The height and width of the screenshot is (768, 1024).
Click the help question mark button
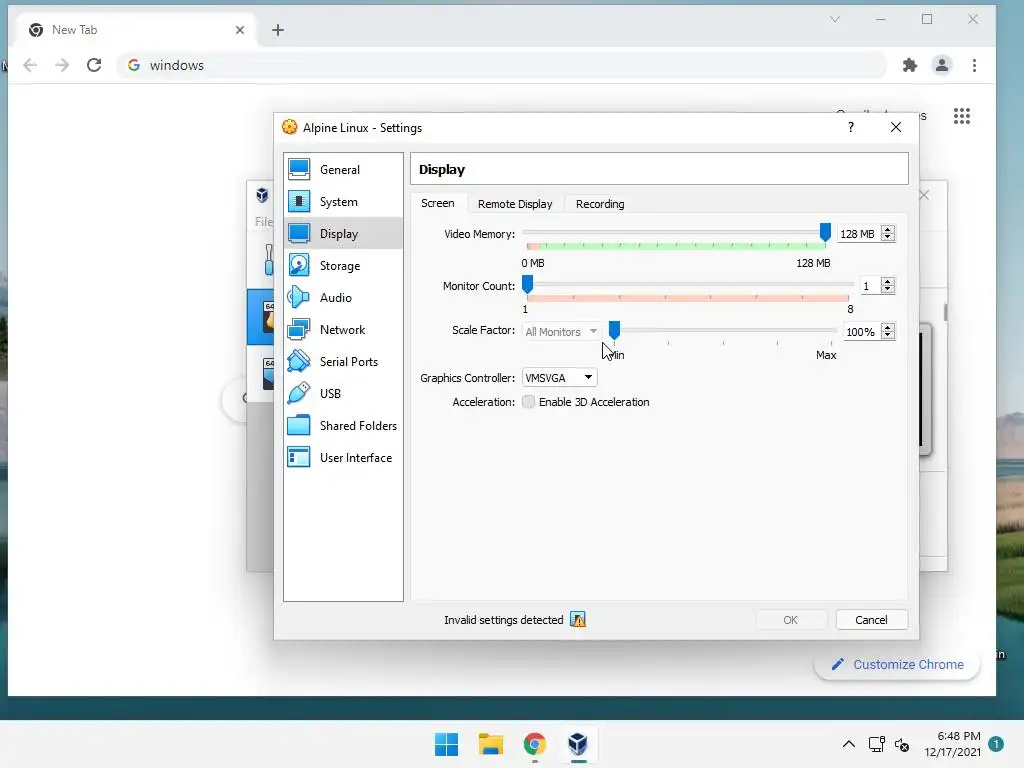pos(850,127)
